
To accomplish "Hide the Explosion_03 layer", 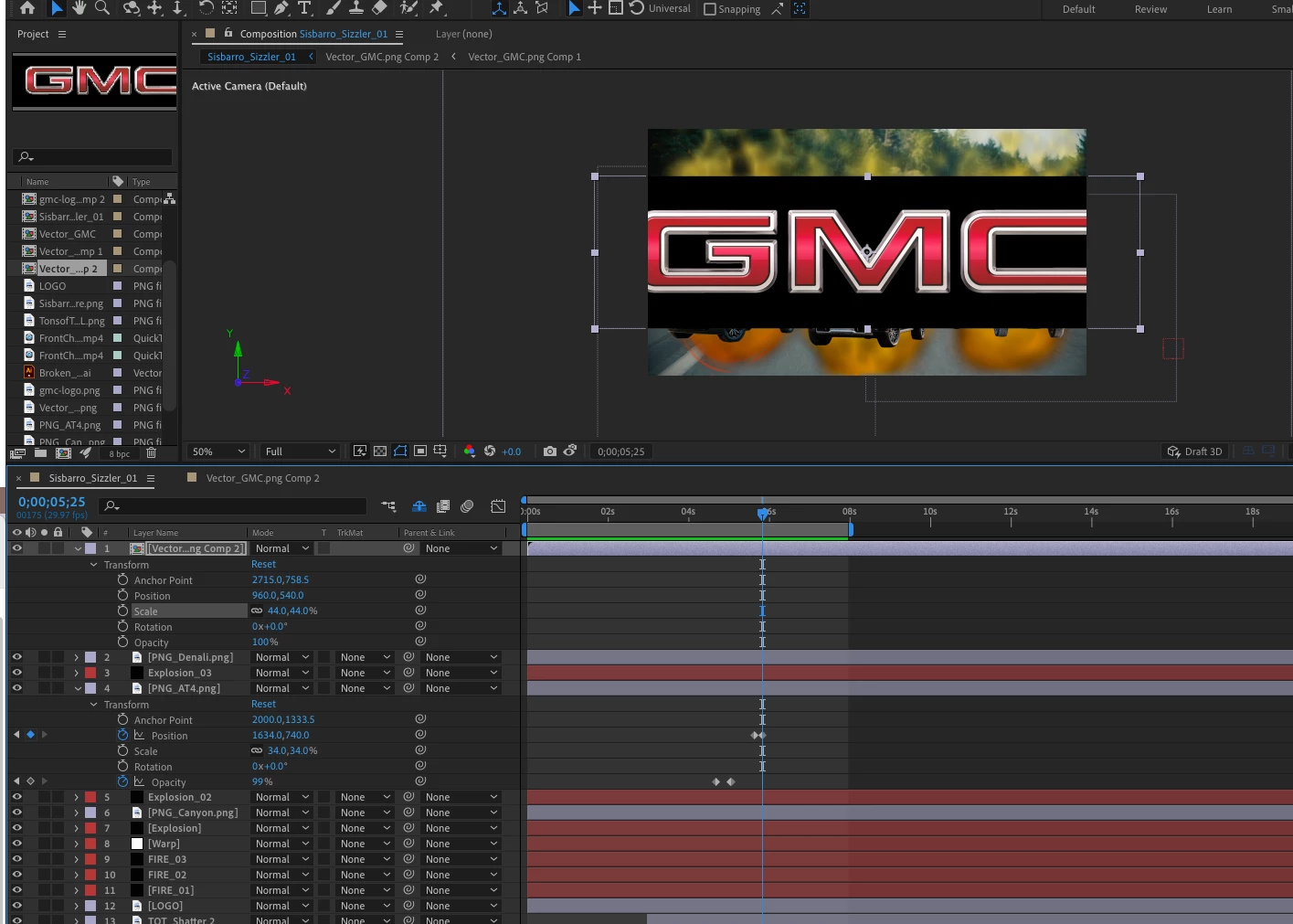I will 16,673.
